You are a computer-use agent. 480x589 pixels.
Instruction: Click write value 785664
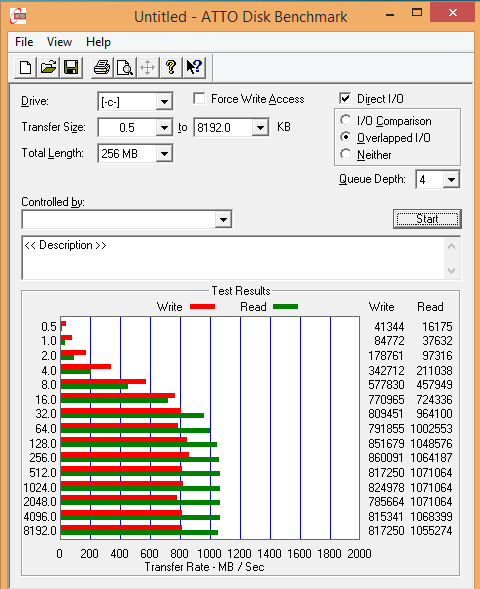[x=386, y=501]
